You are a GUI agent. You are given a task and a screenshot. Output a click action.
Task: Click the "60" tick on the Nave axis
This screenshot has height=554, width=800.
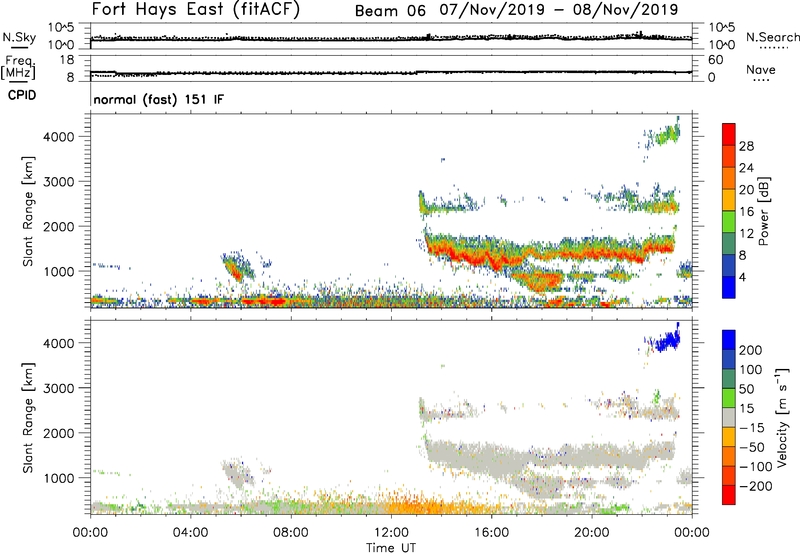click(x=716, y=60)
